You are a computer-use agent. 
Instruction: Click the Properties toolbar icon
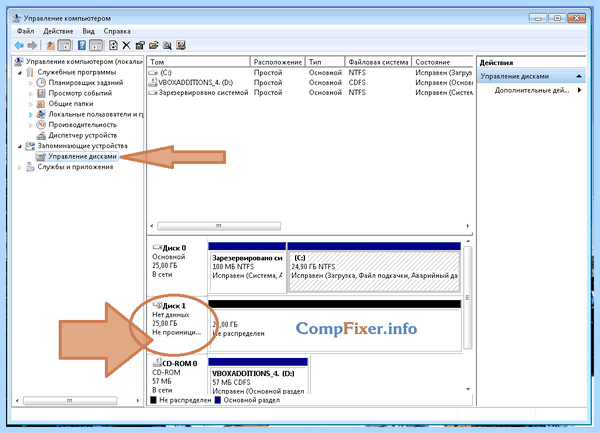point(140,46)
